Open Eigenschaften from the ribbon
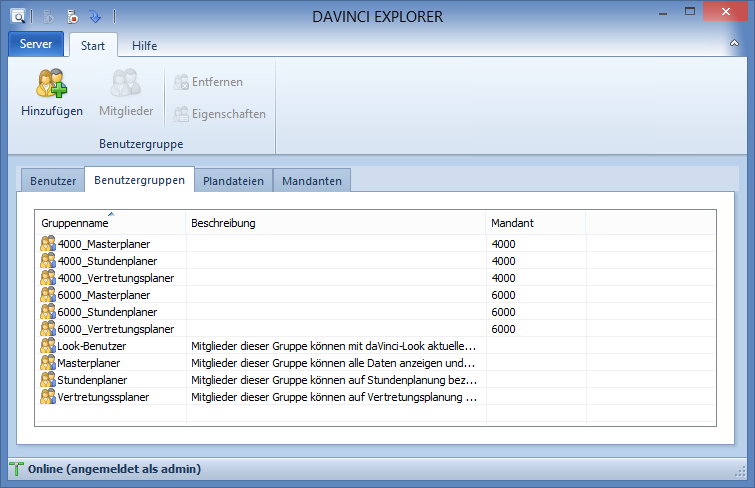Viewport: 755px width, 488px height. [x=218, y=114]
